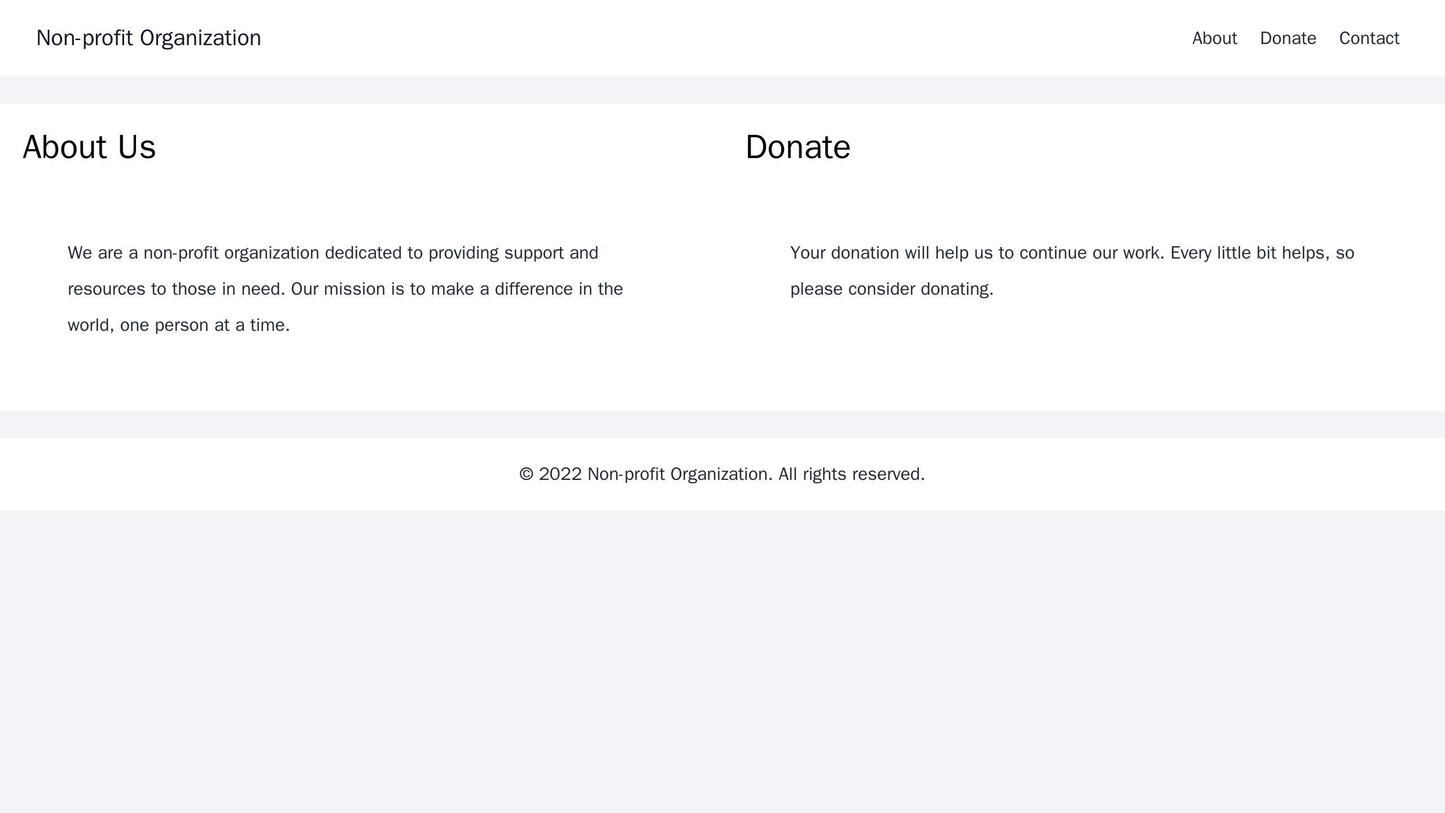This screenshot has width=1445, height=813.
Task: Click the Non-profit Organization site title
Action: [x=148, y=36]
